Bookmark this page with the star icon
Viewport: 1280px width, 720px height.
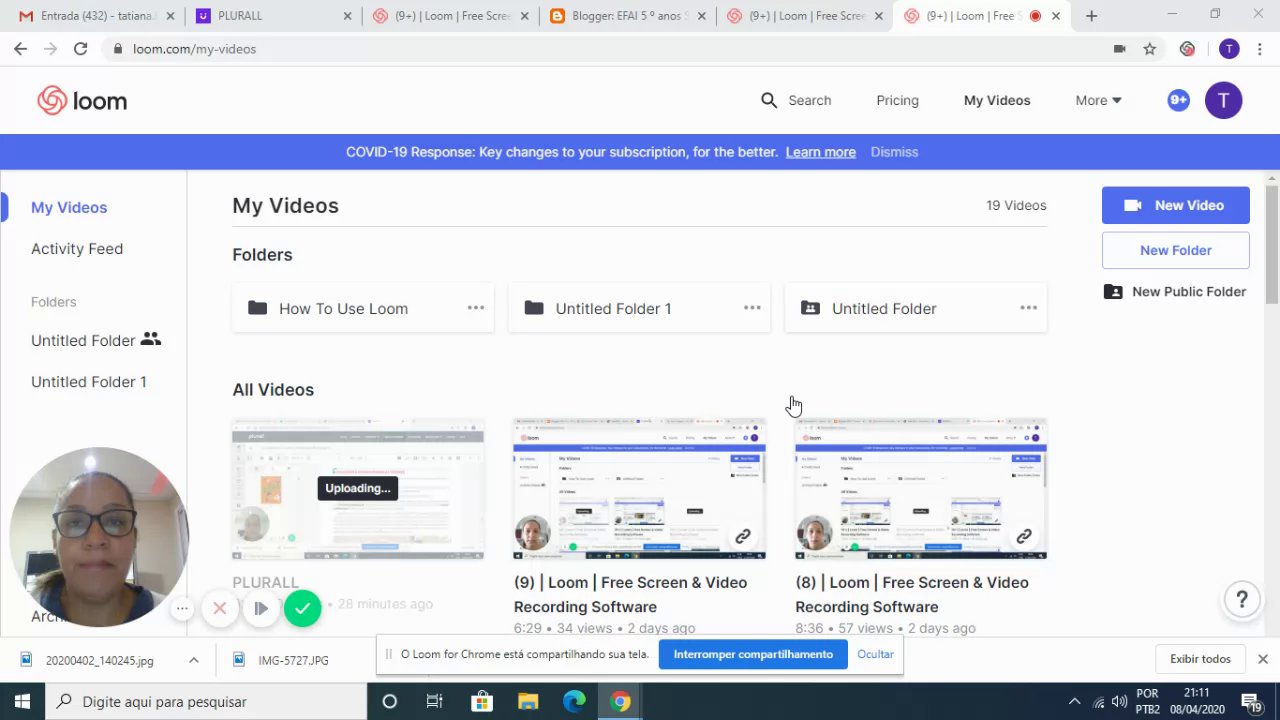coord(1150,49)
